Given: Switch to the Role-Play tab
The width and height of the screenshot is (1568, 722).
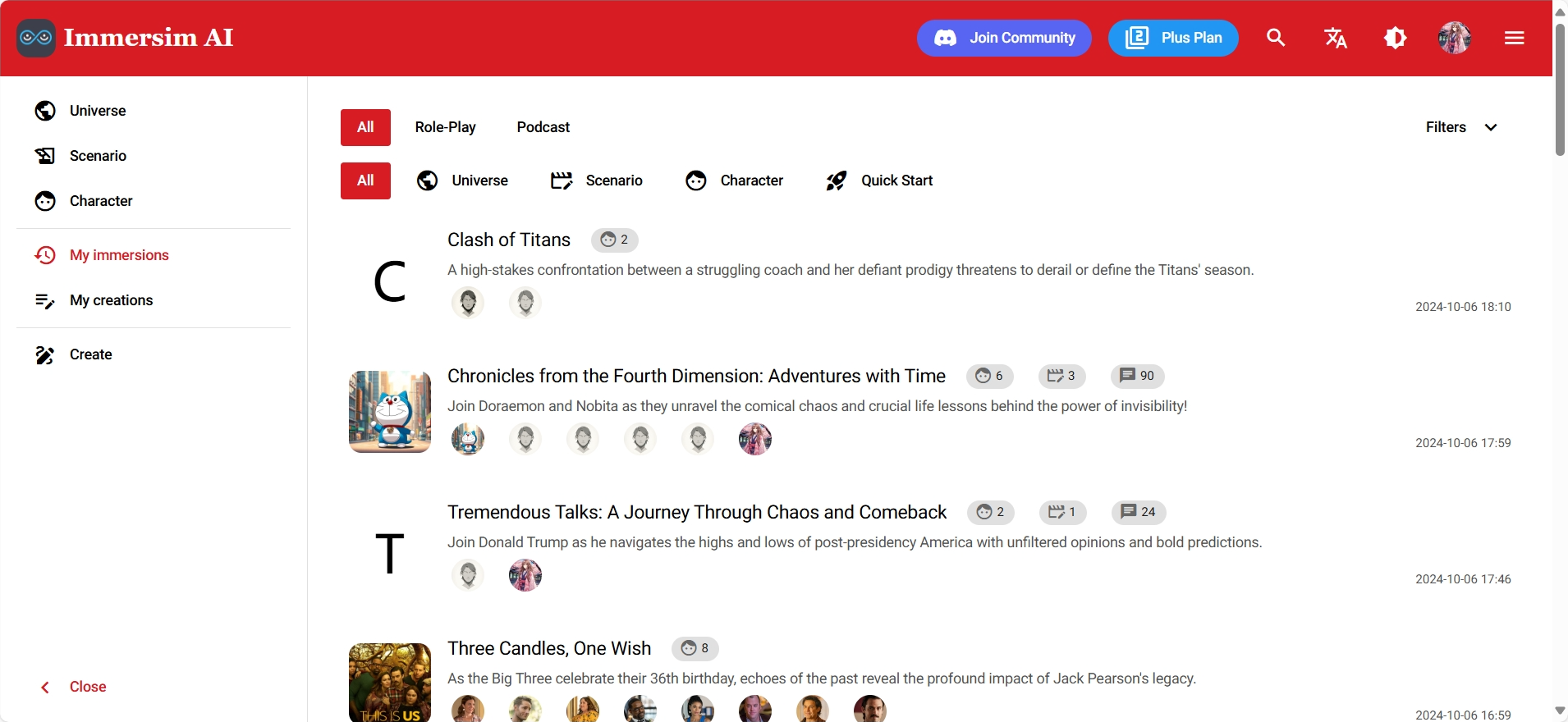Looking at the screenshot, I should tap(445, 127).
